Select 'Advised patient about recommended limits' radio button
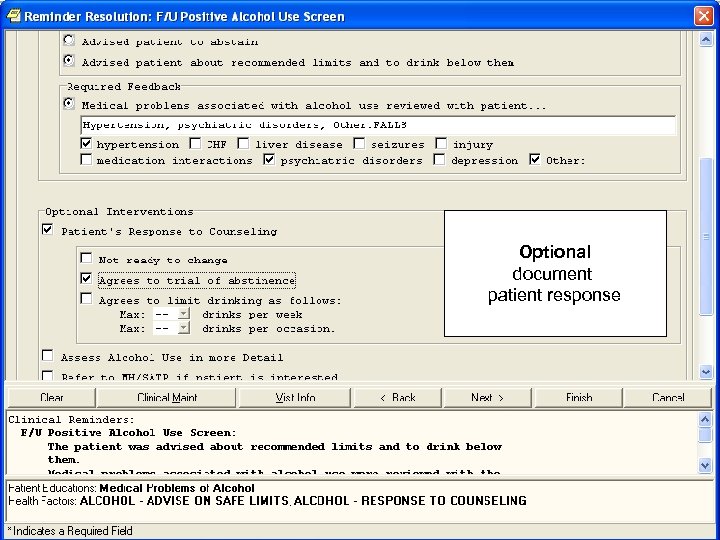Viewport: 720px width, 540px height. click(69, 60)
